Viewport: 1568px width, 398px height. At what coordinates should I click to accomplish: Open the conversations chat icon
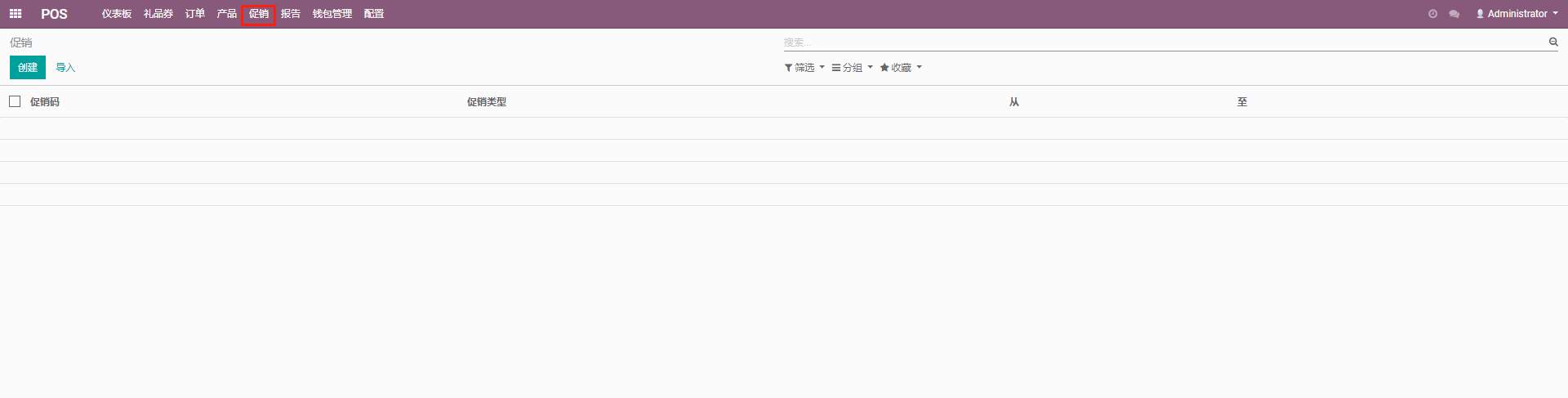(1454, 14)
